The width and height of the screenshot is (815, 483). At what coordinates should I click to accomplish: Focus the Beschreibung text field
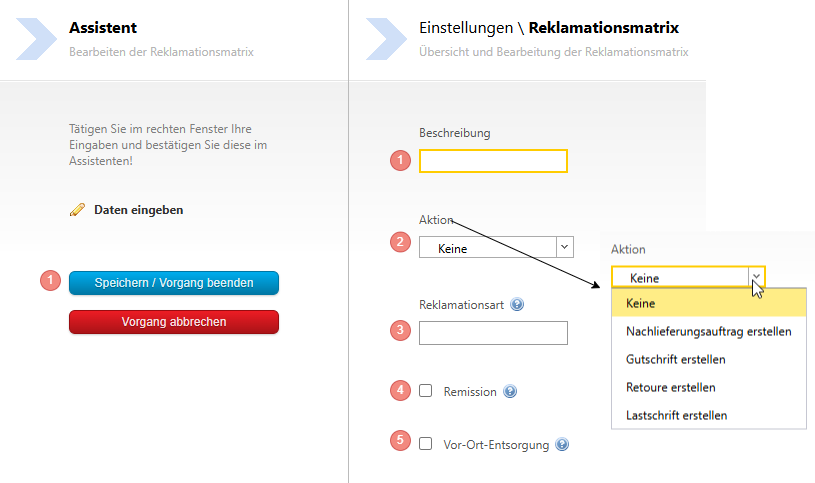(493, 161)
